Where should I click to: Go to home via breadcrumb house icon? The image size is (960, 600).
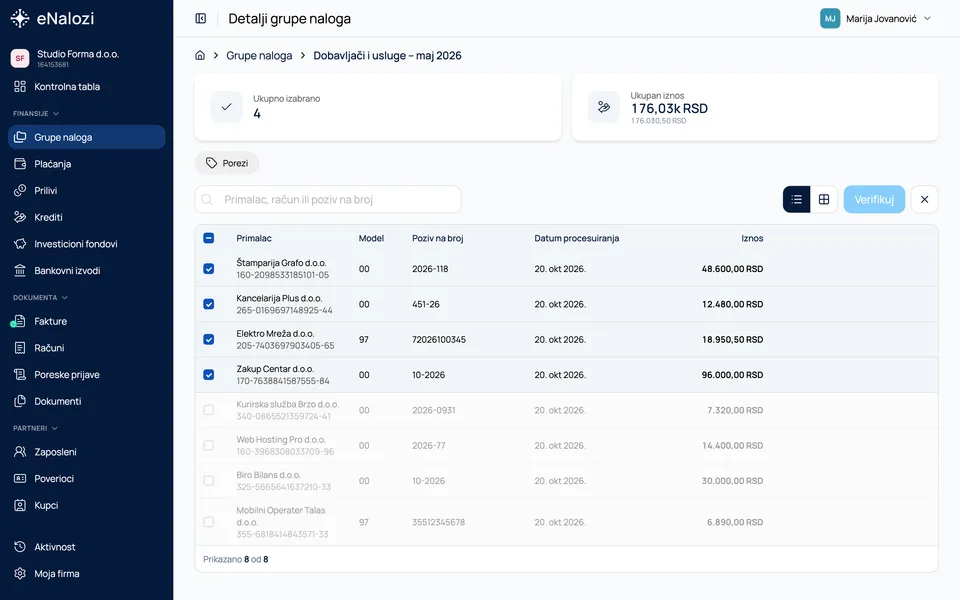200,55
